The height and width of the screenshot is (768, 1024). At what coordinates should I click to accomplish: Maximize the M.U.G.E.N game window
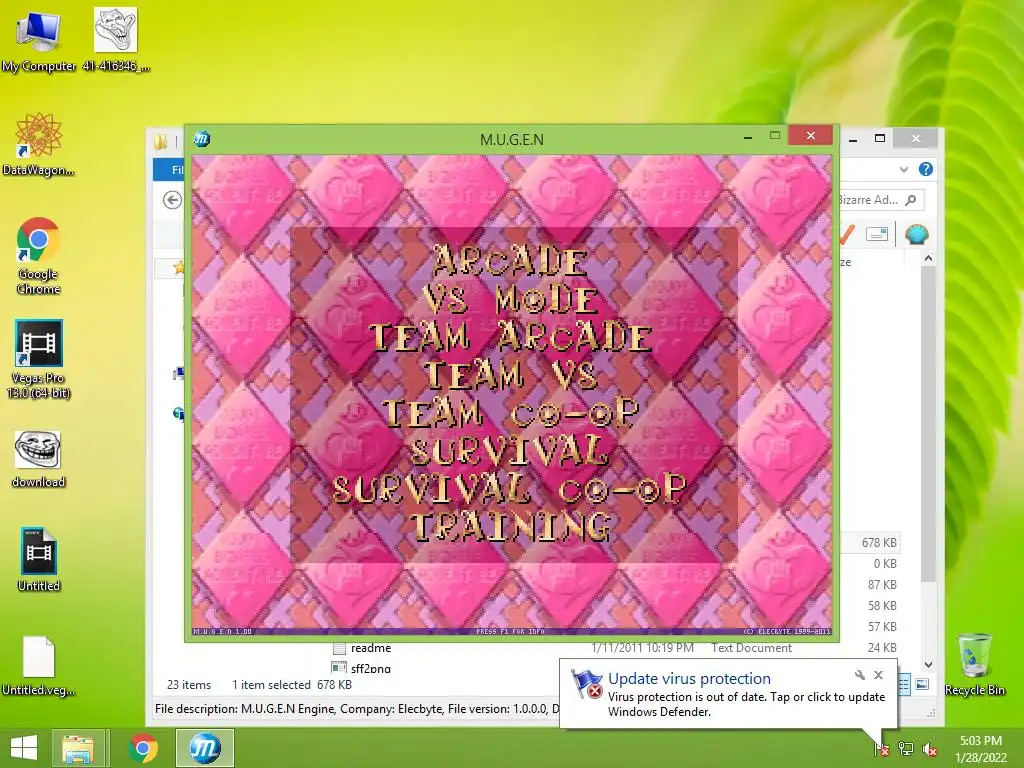[775, 136]
